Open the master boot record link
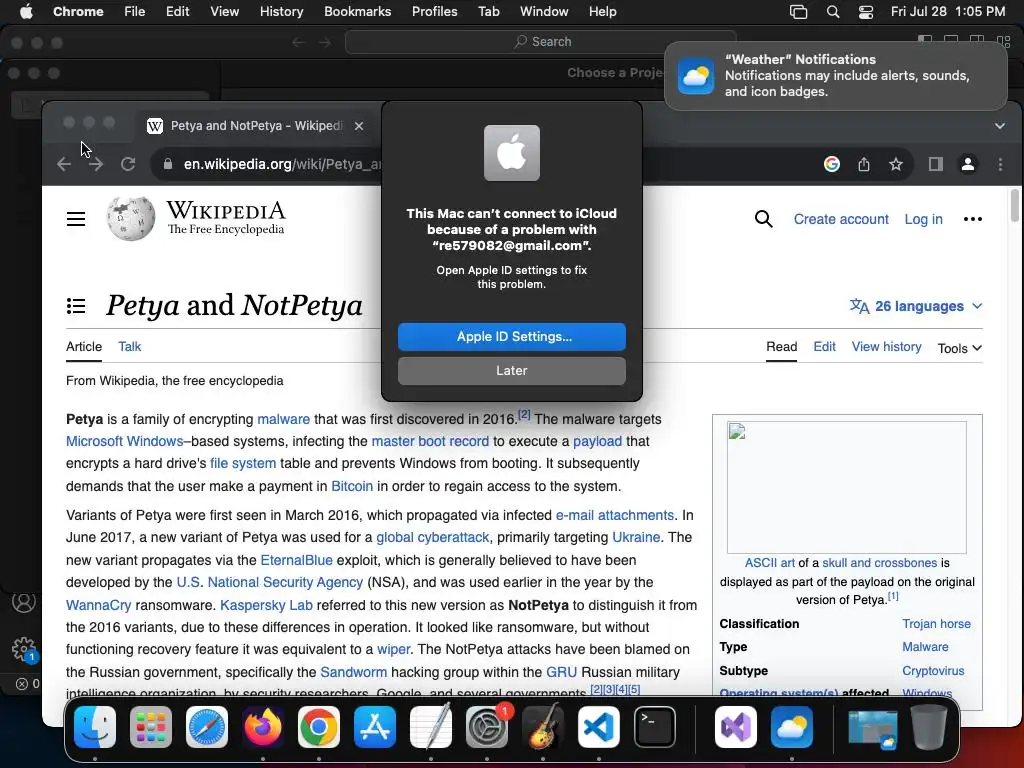This screenshot has width=1024, height=768. click(x=430, y=441)
